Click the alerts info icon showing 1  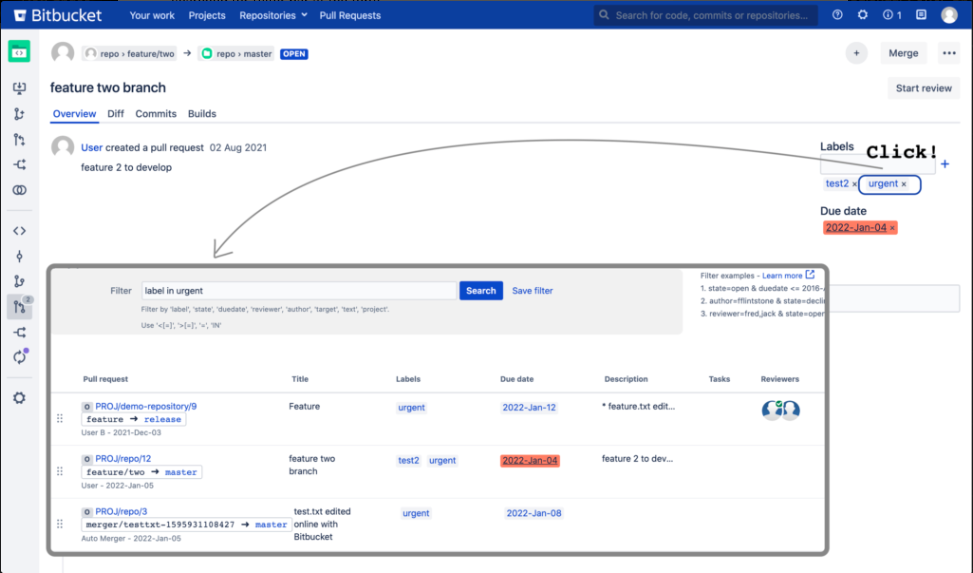(892, 15)
